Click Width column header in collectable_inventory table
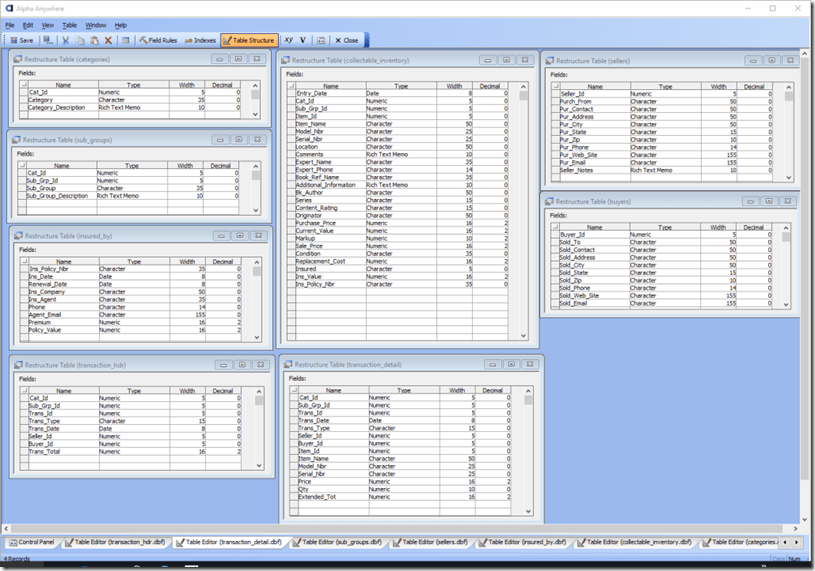Image resolution: width=815 pixels, height=571 pixels. (454, 86)
